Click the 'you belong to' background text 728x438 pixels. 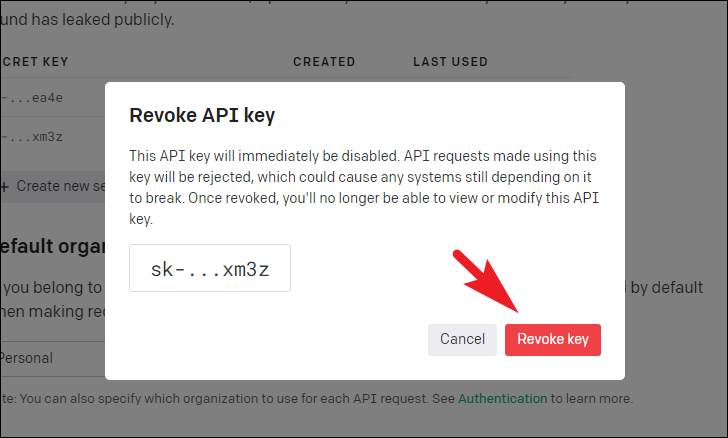pos(52,288)
